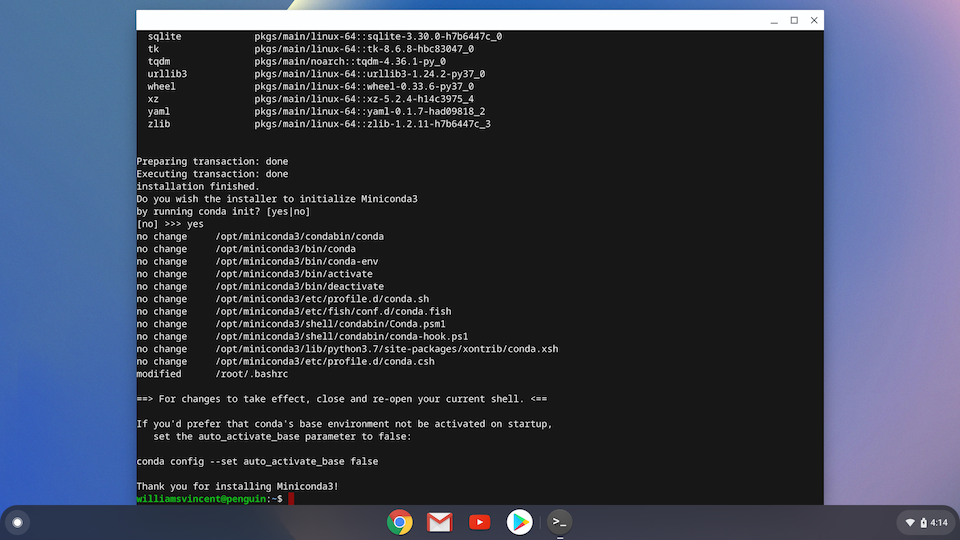Open Google Play Store from the shelf
Viewport: 960px width, 540px height.
pos(519,522)
